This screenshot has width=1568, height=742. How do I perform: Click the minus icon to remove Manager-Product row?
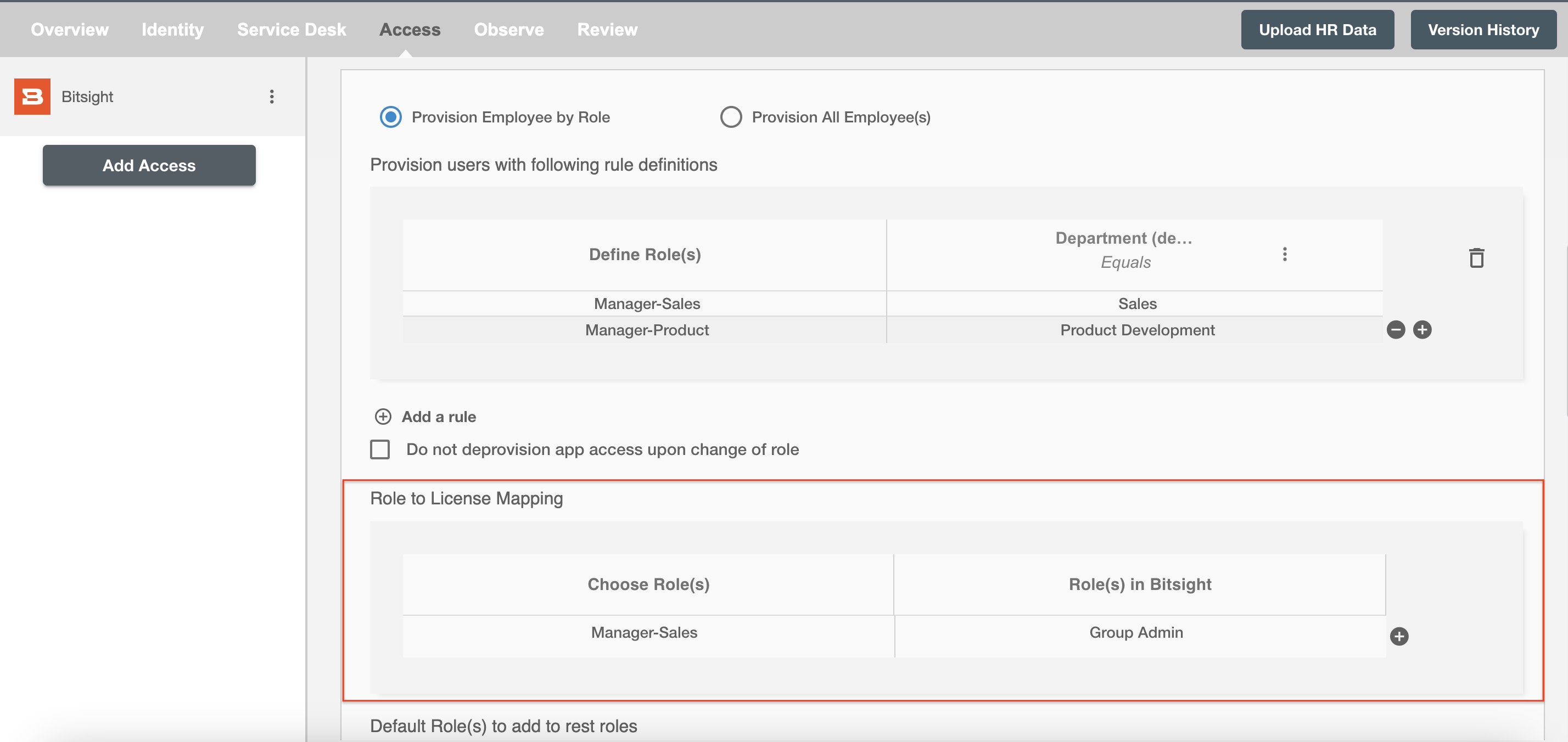click(x=1395, y=329)
